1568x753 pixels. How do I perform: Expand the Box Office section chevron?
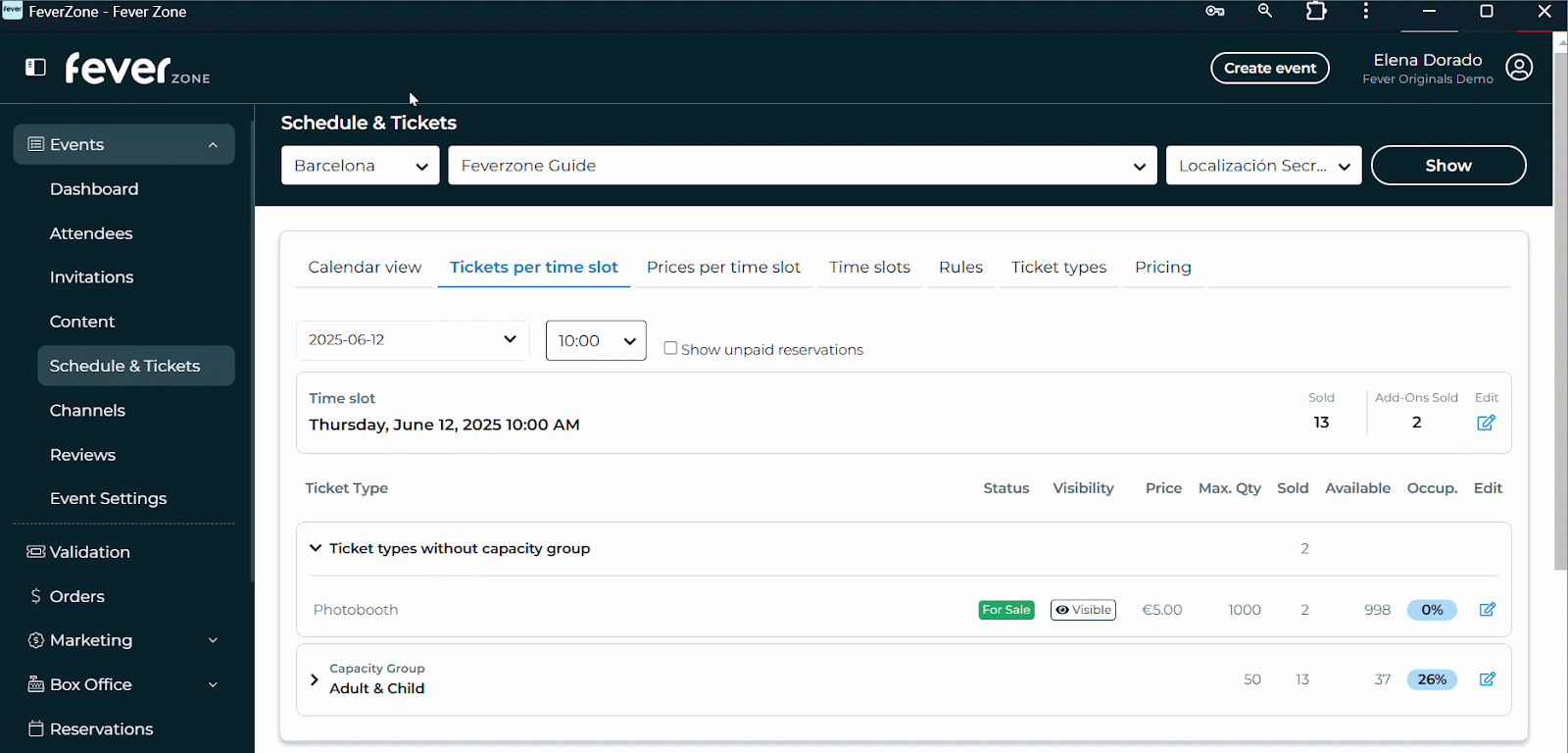[x=213, y=684]
